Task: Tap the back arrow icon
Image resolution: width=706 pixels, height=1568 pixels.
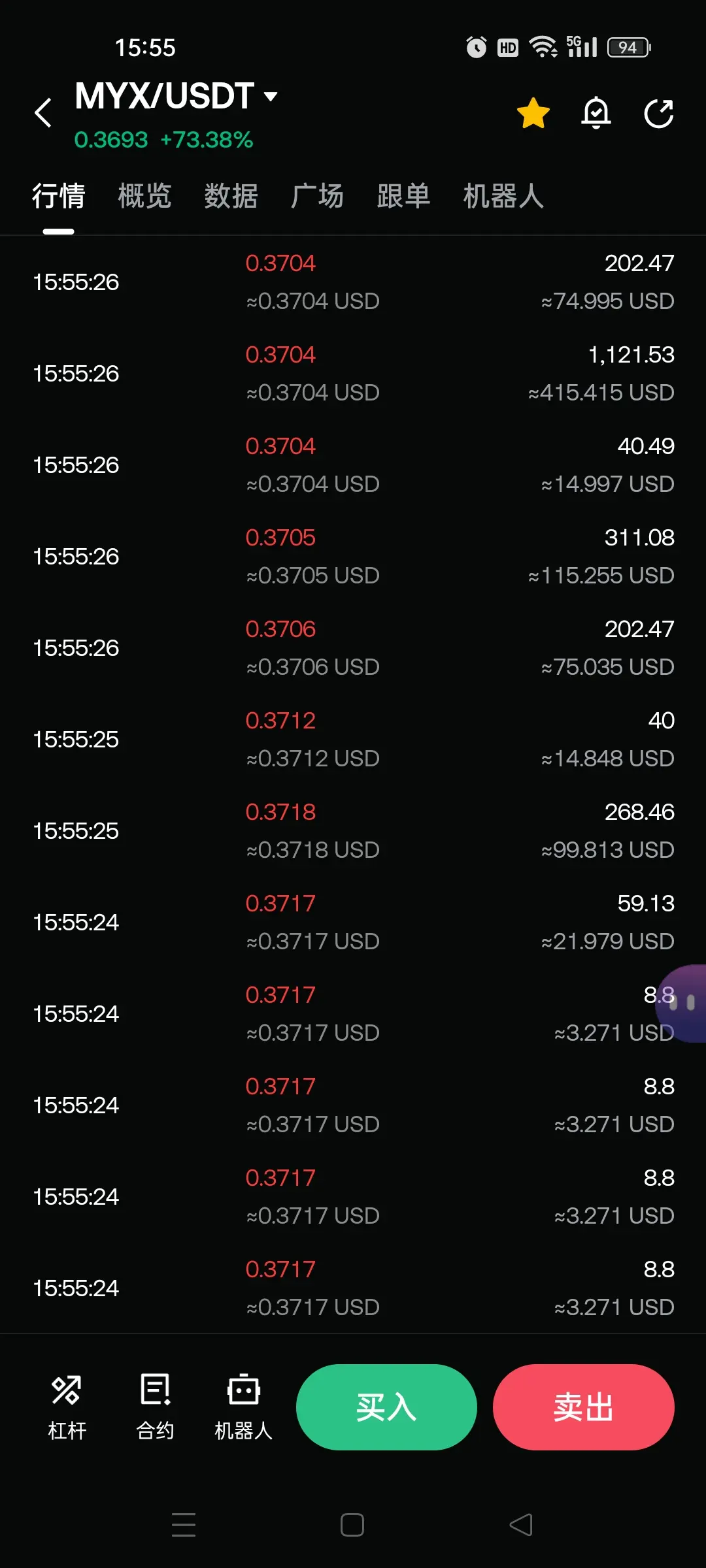Action: click(43, 113)
